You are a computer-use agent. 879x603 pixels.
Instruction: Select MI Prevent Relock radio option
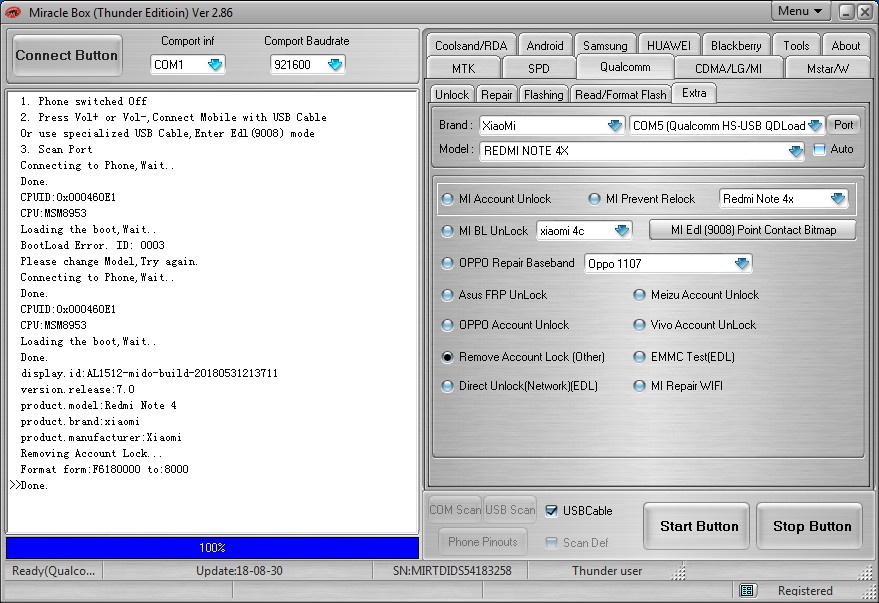click(x=594, y=199)
